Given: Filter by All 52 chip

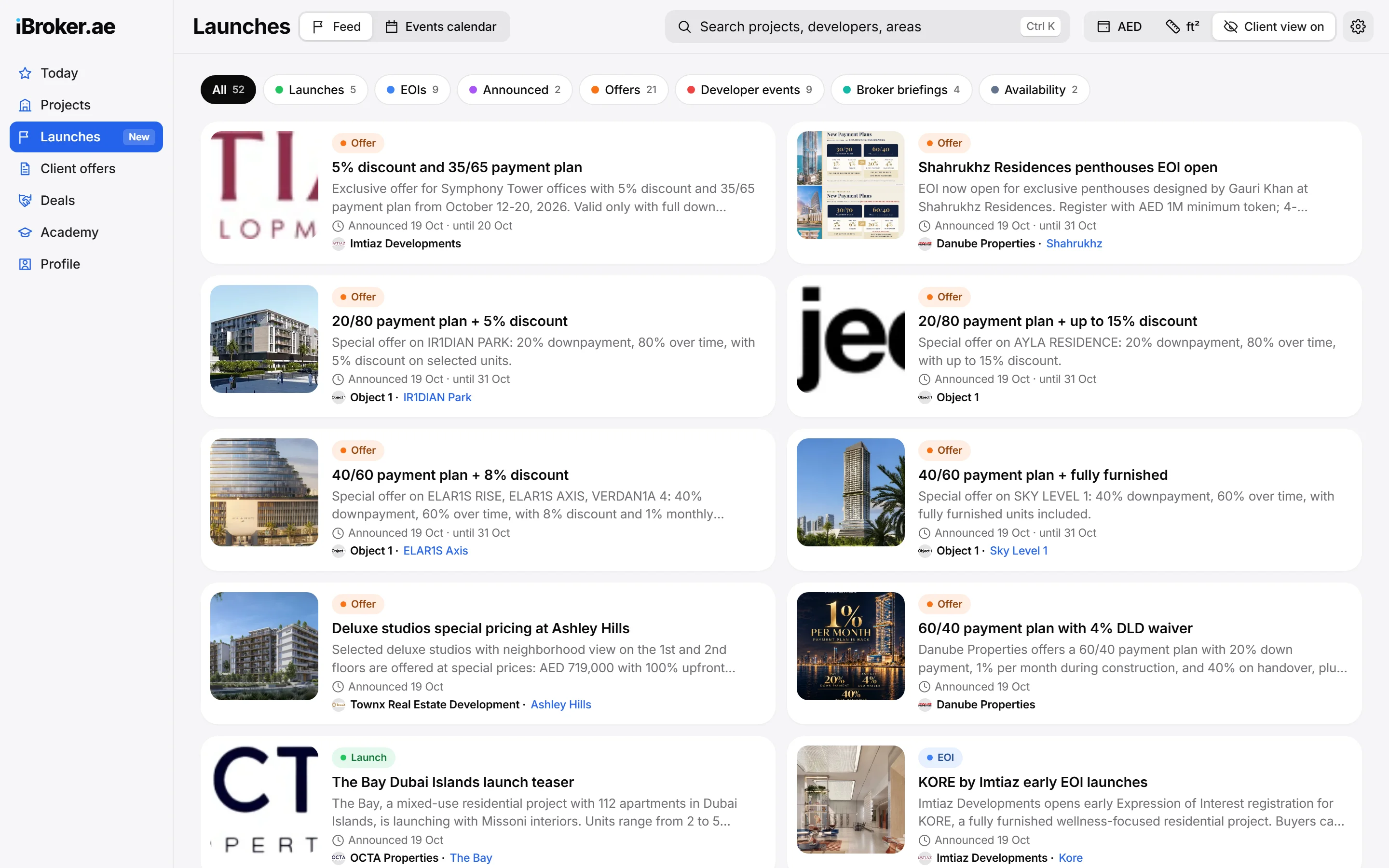Looking at the screenshot, I should [228, 90].
